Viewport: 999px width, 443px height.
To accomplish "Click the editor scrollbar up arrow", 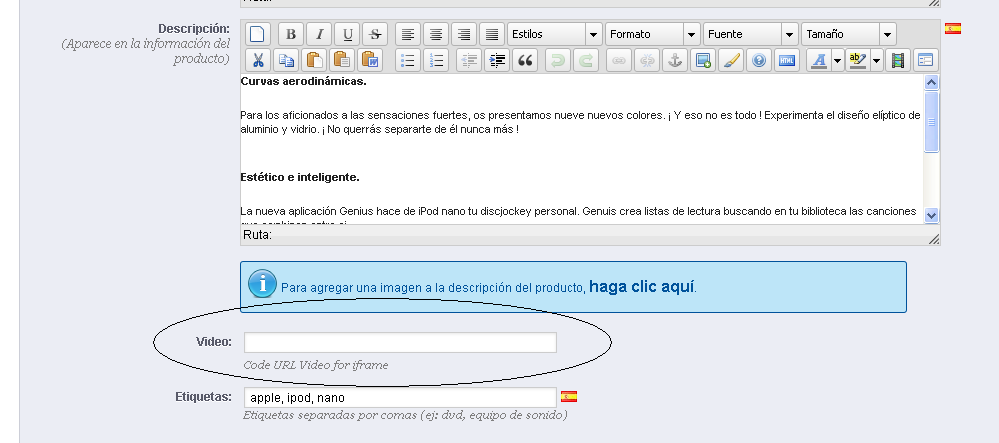I will point(931,82).
